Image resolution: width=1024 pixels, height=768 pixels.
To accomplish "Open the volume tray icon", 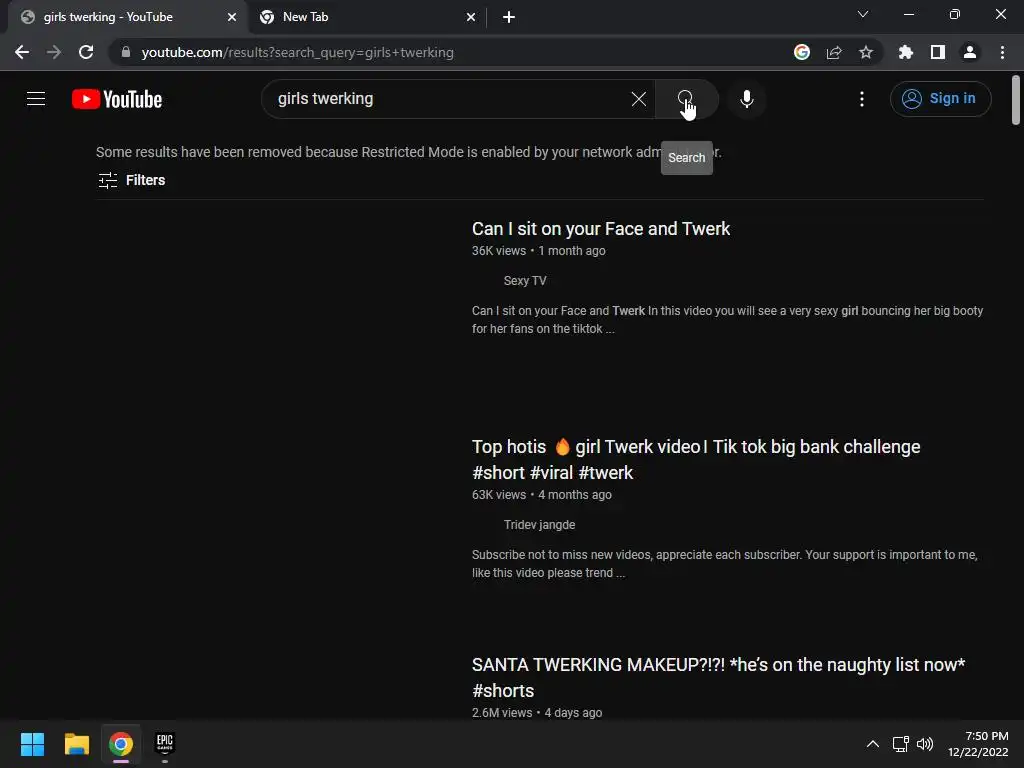I will coord(925,744).
